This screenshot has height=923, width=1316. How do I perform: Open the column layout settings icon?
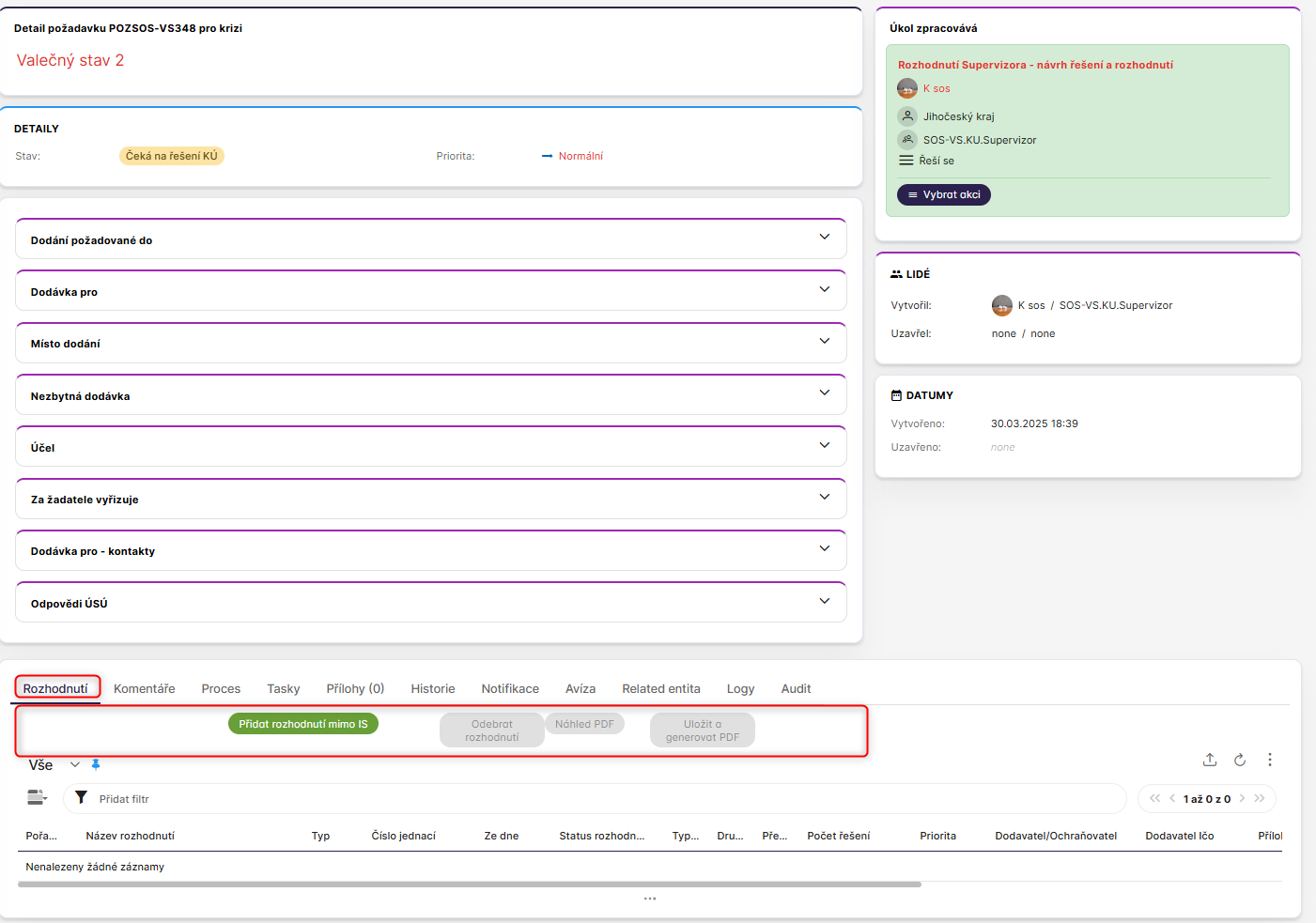click(x=37, y=798)
